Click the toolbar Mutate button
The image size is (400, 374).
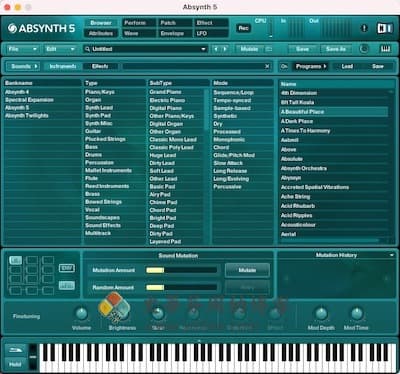point(249,49)
